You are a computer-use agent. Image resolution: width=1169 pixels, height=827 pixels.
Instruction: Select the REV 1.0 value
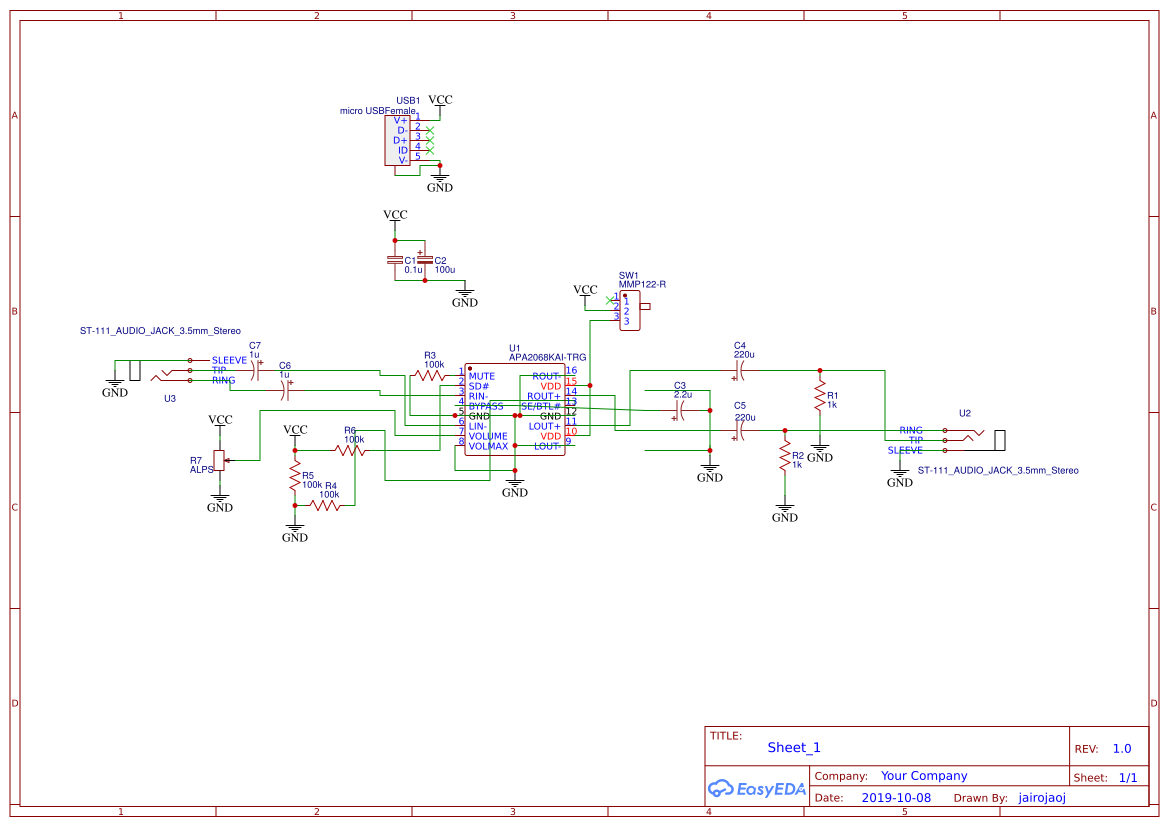[1122, 748]
